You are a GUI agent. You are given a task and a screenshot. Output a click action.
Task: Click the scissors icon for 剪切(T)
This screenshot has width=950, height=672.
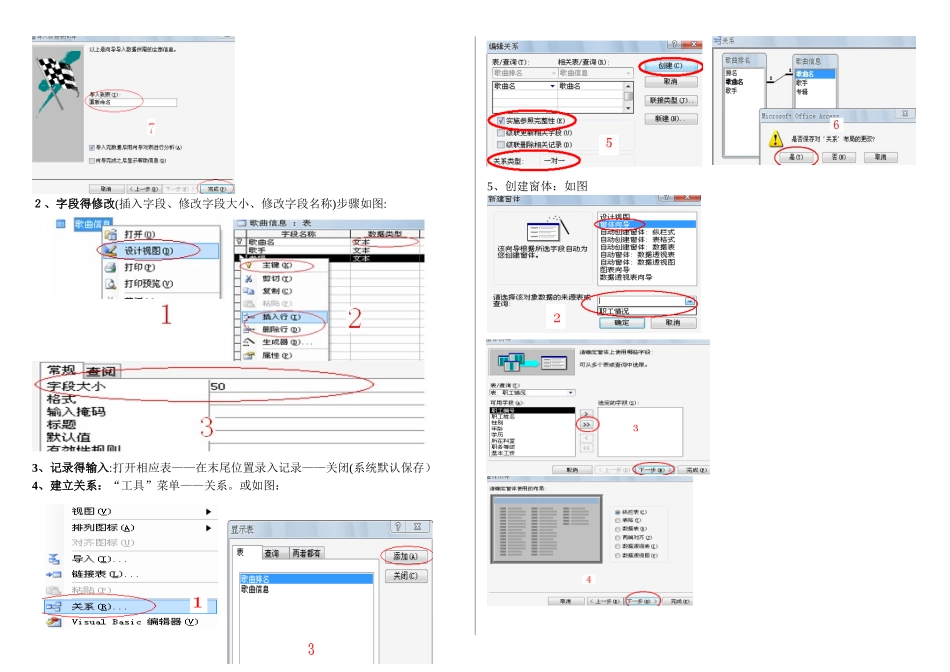pyautogui.click(x=249, y=279)
